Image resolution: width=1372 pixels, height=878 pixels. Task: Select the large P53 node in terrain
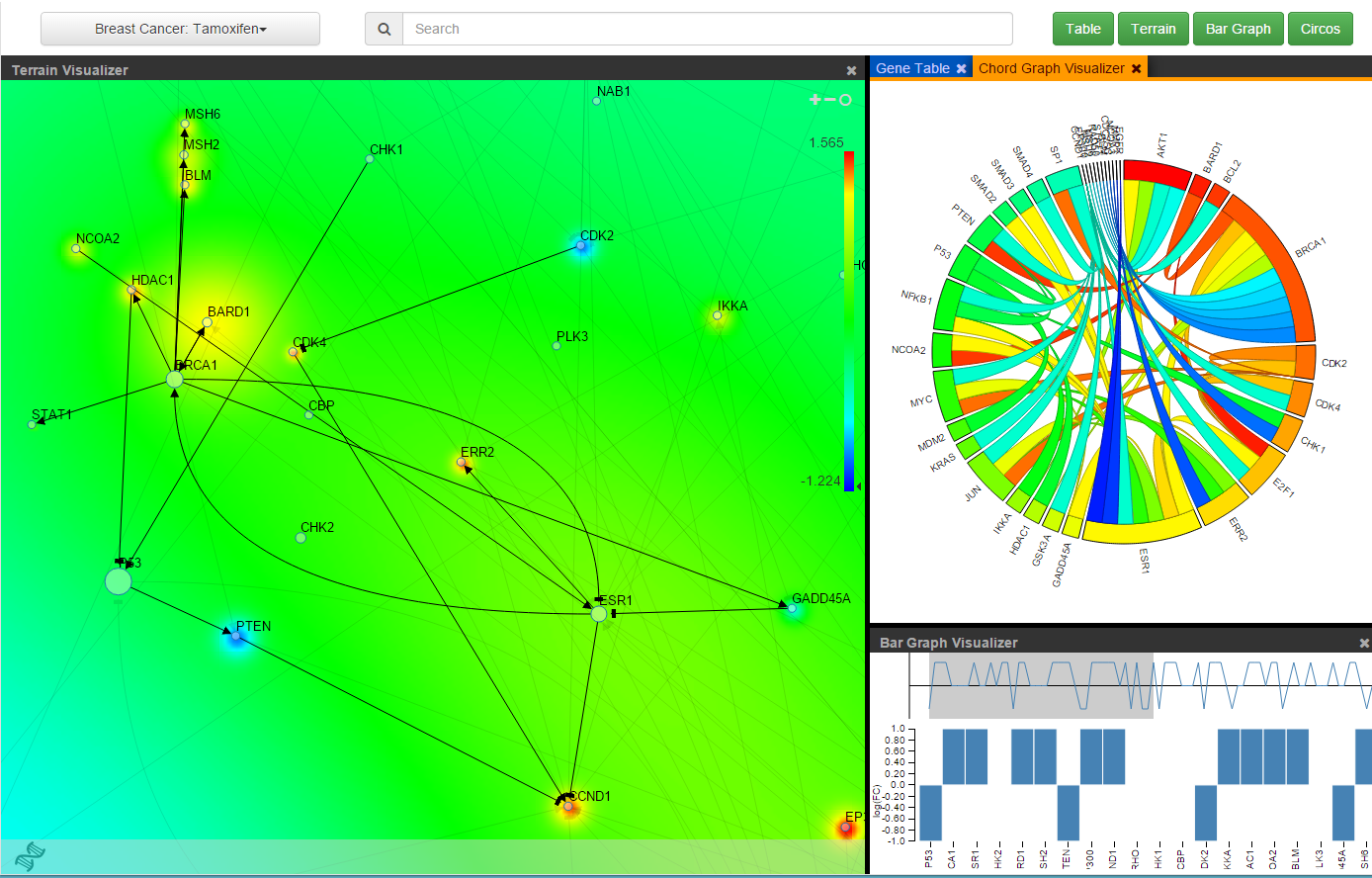point(119,581)
